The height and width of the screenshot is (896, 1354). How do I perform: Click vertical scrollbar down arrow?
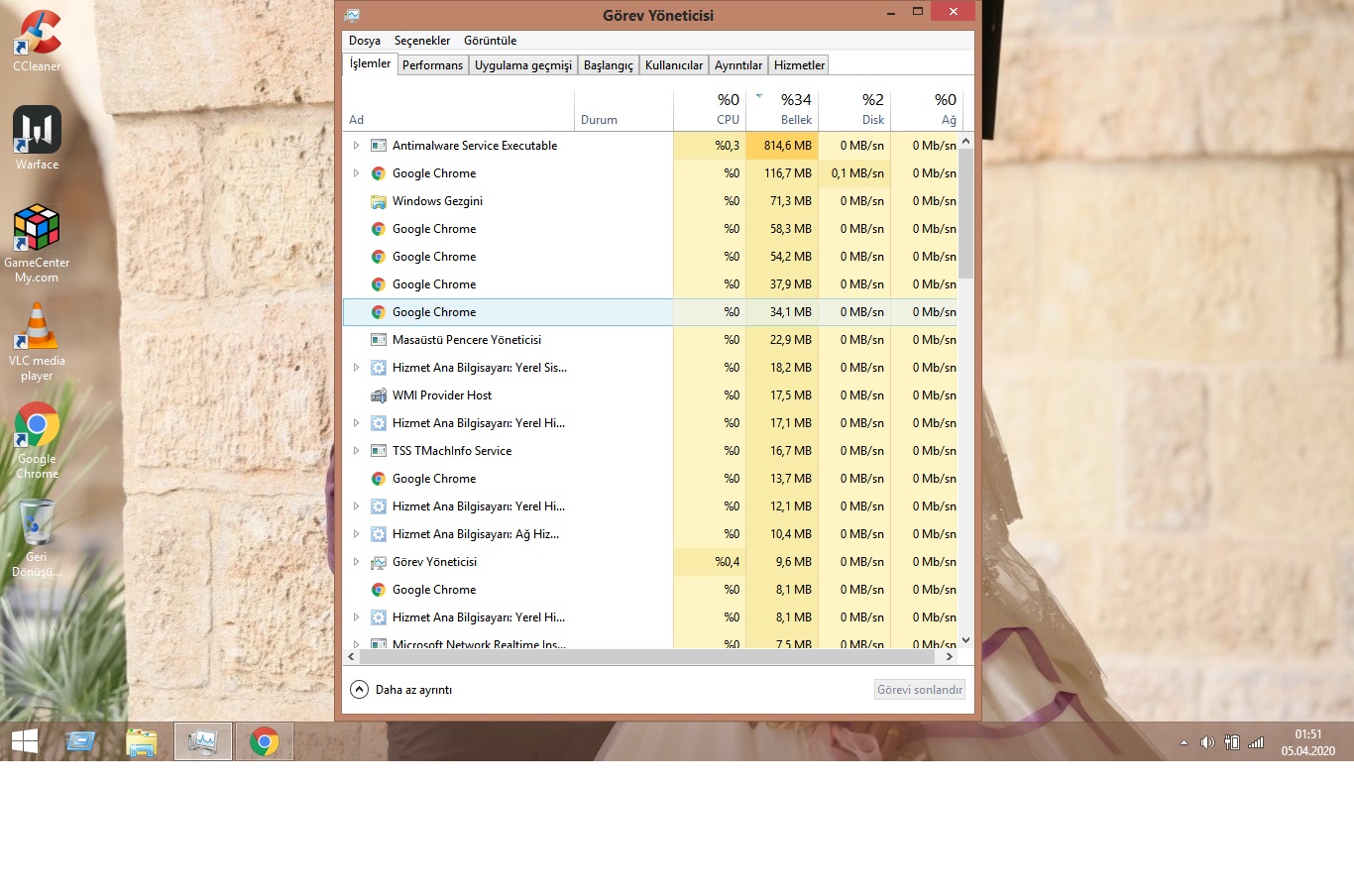pos(966,640)
